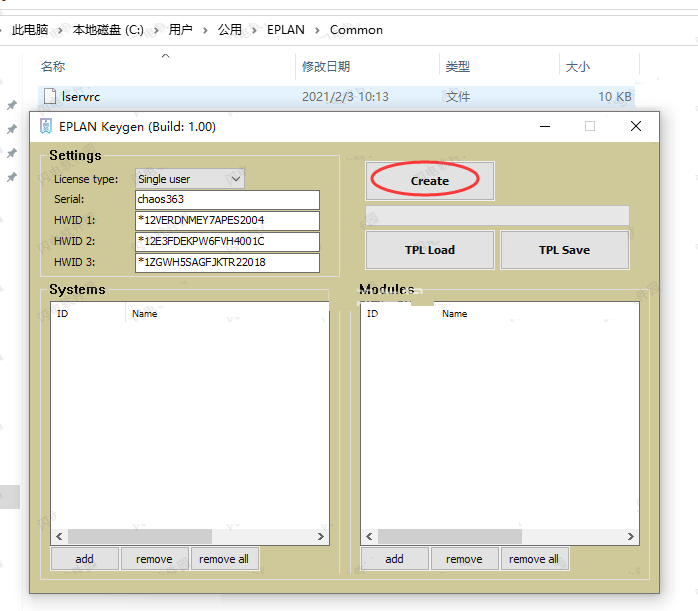Image resolution: width=698 pixels, height=611 pixels.
Task: Expand breadcrumb chevron after 公用
Action: tap(254, 30)
